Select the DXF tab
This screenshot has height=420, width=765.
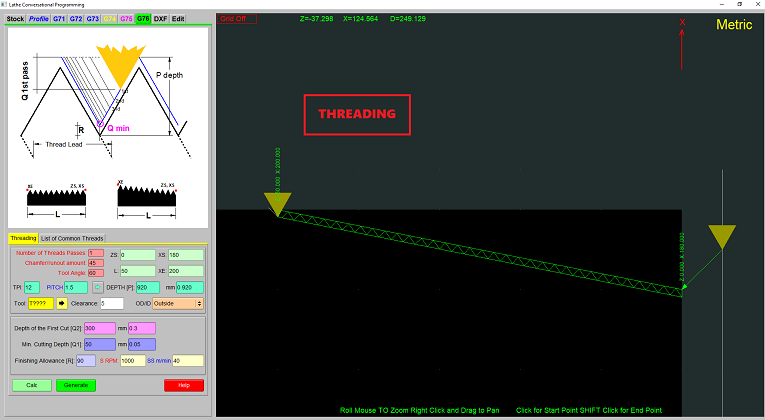click(x=160, y=18)
